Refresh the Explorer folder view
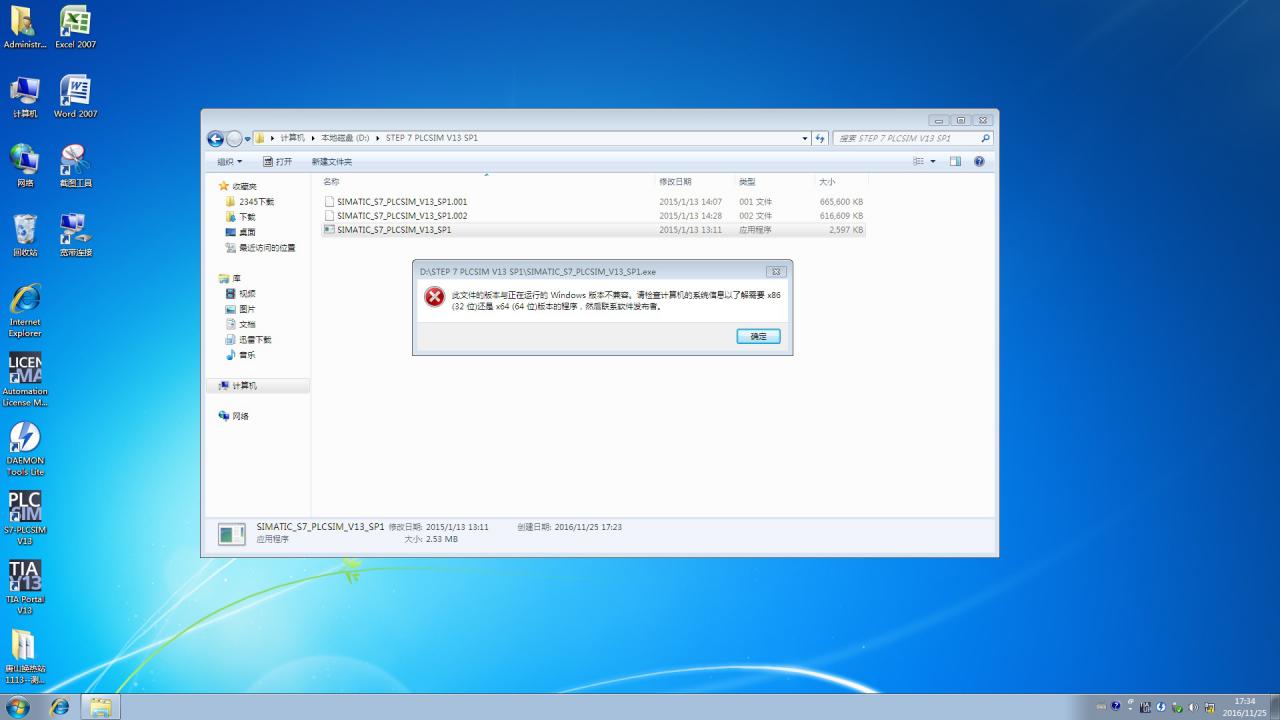 pos(820,138)
